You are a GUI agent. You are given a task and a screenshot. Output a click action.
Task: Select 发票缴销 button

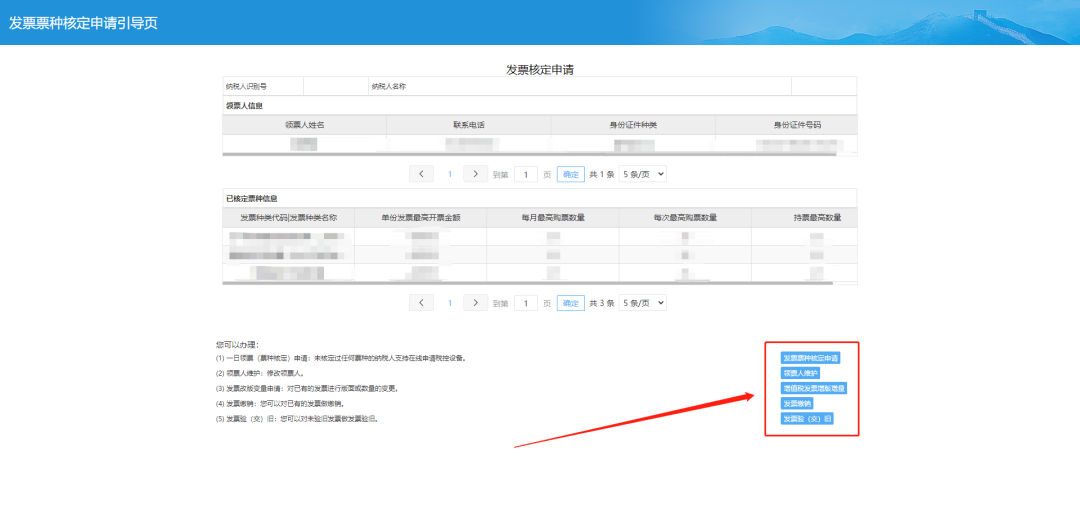[797, 403]
